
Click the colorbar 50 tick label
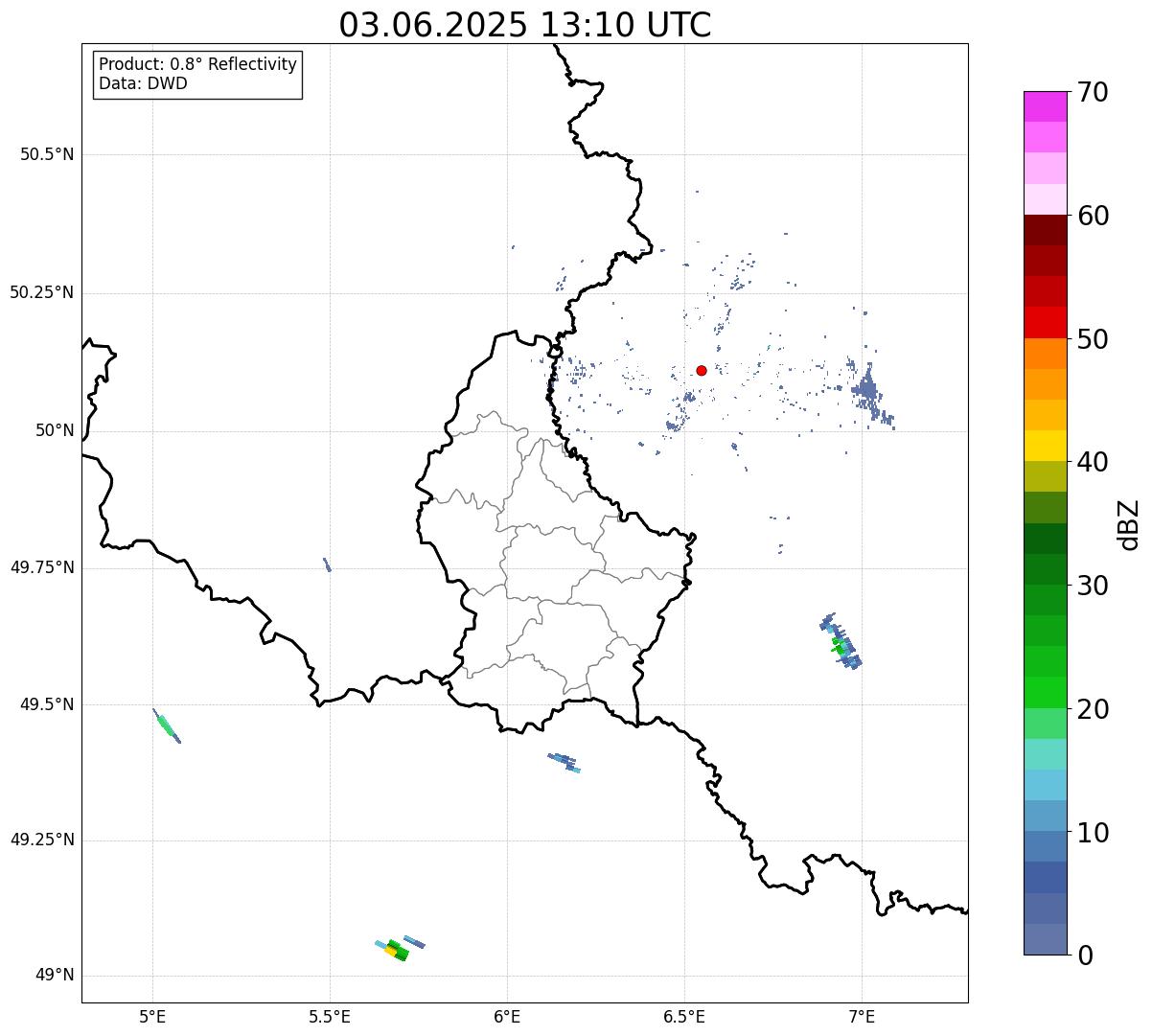pos(1093,339)
